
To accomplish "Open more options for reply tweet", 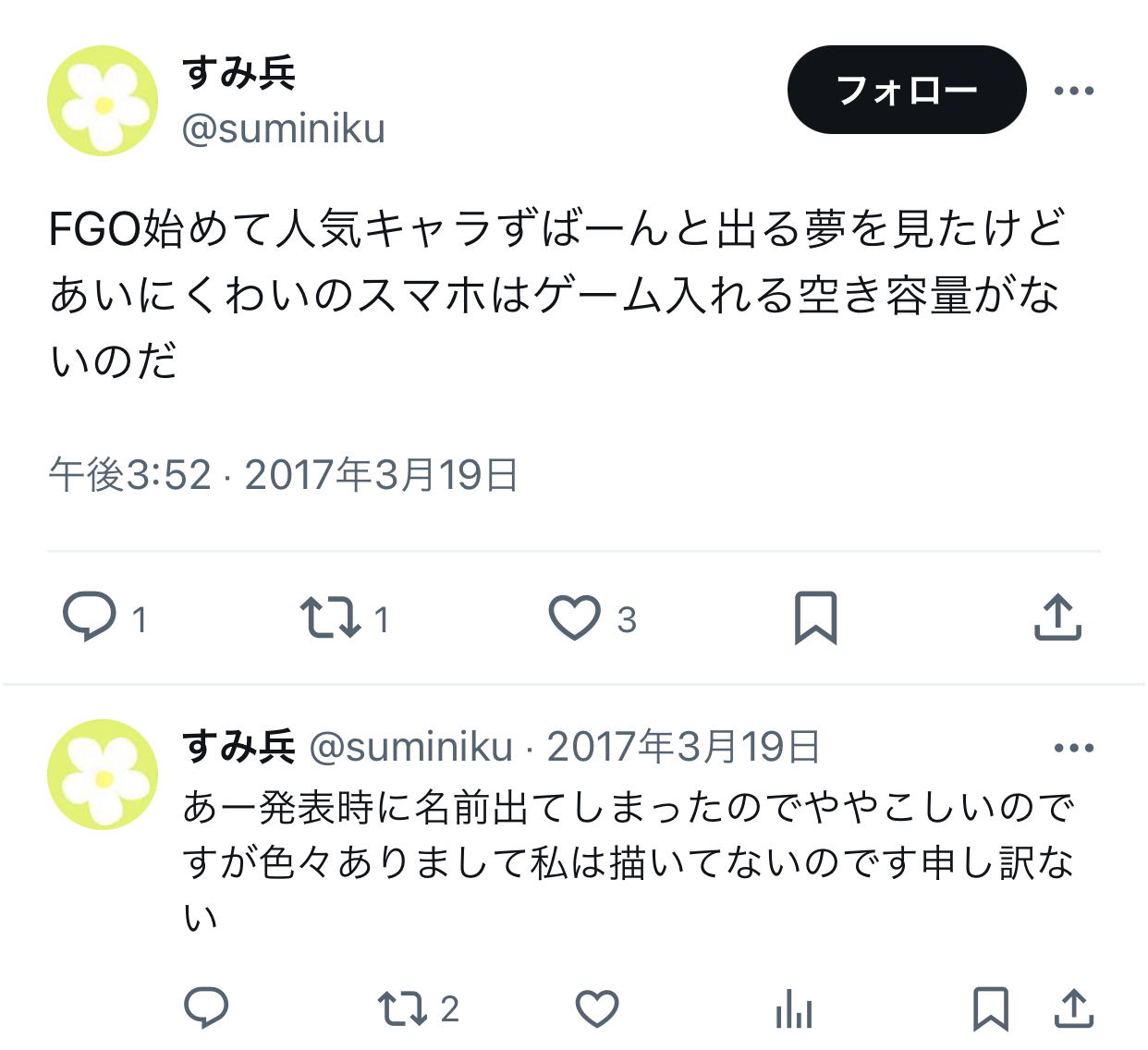I will [1074, 748].
